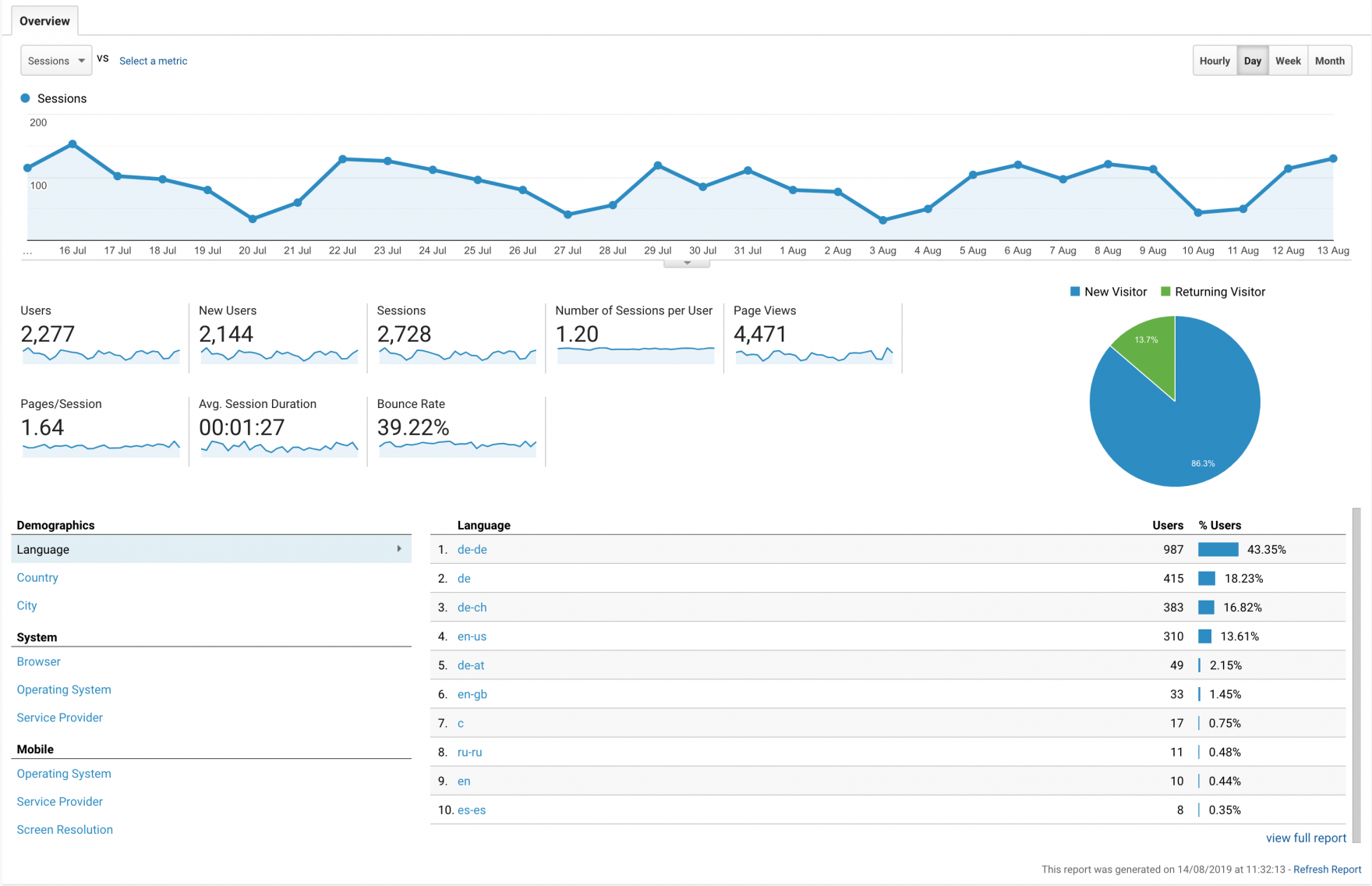
Task: Switch chart granularity to Hourly
Action: (x=1214, y=61)
